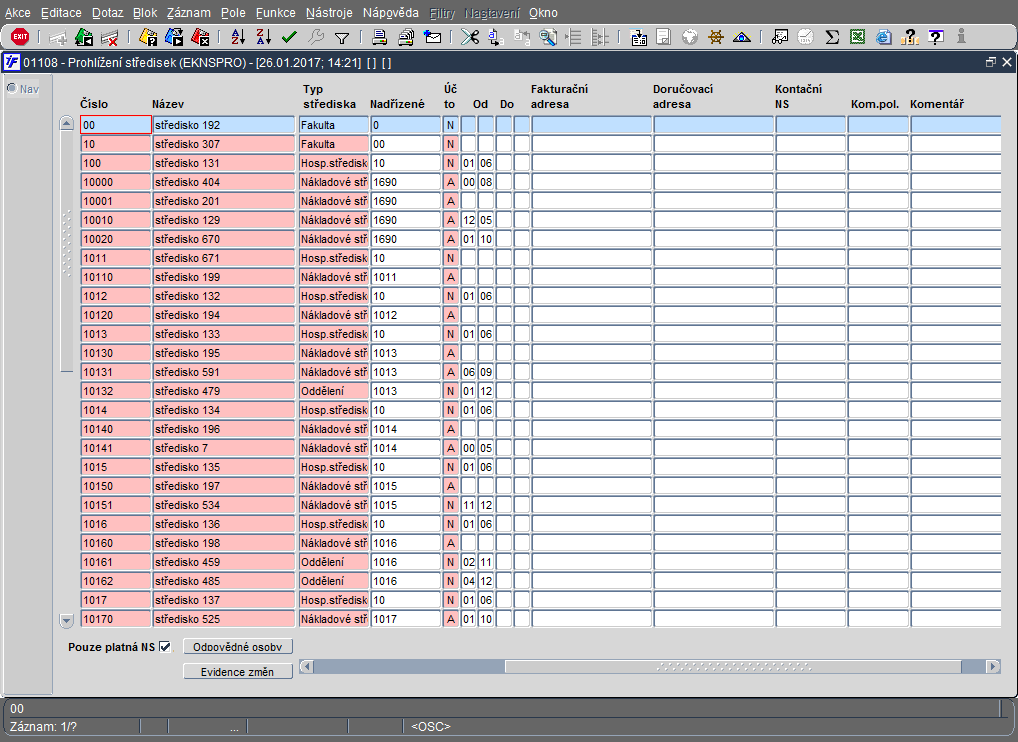Open the Akce menu

(x=18, y=12)
